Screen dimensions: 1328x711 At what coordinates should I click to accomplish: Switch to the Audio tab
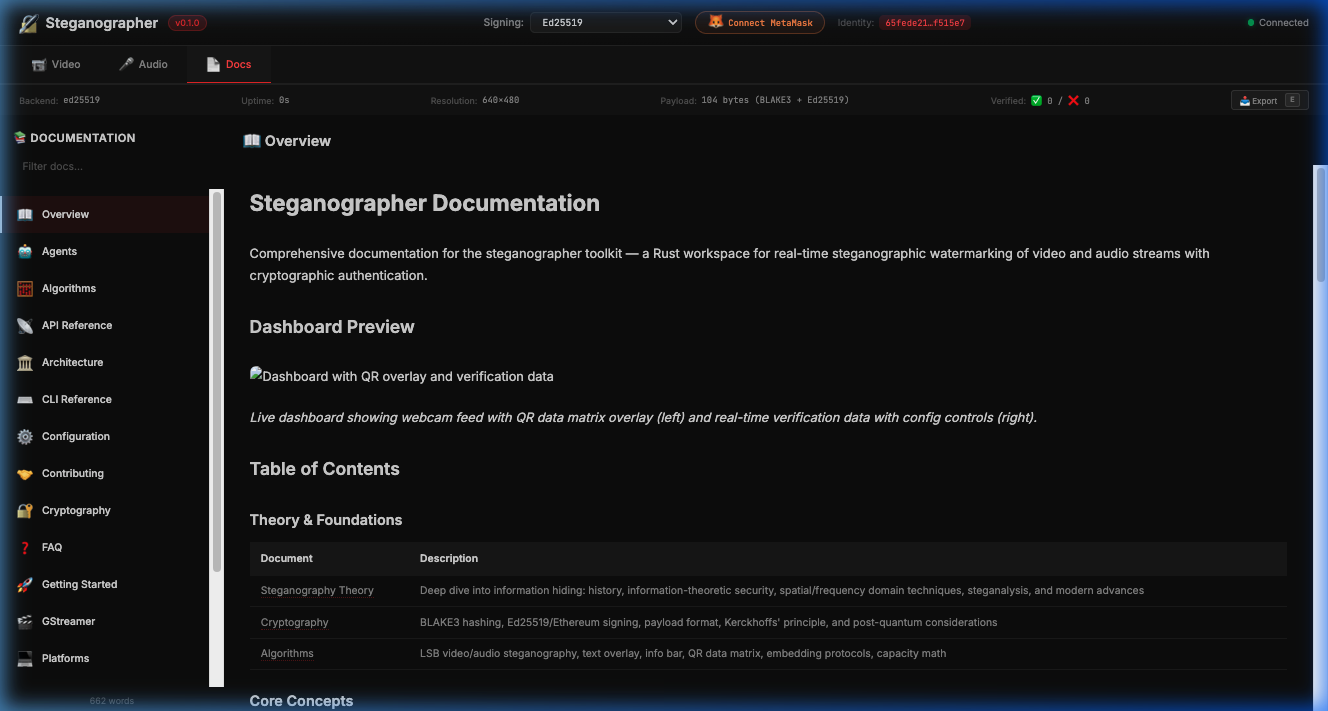click(143, 64)
